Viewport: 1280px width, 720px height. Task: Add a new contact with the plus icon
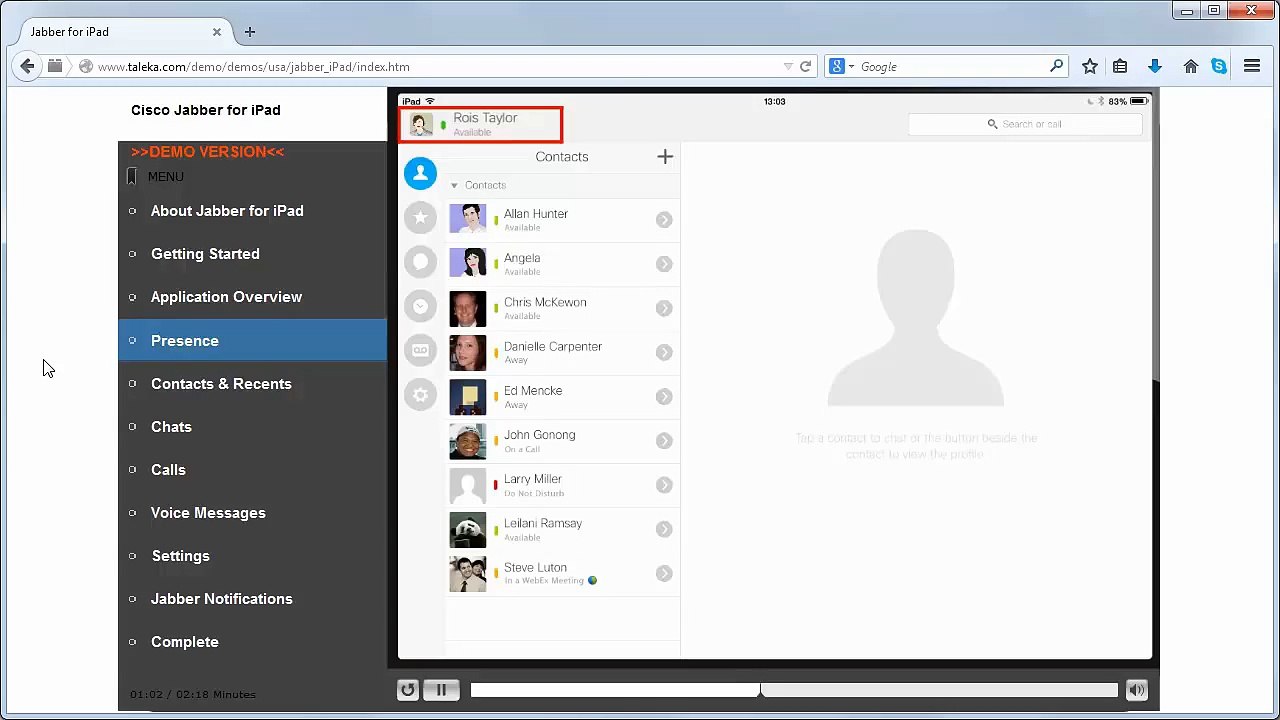(665, 156)
